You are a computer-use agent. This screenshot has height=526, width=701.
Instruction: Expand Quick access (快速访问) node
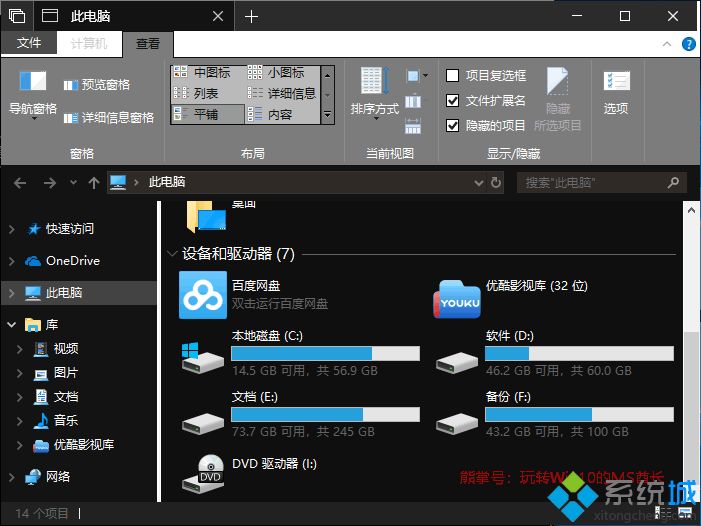point(12,229)
